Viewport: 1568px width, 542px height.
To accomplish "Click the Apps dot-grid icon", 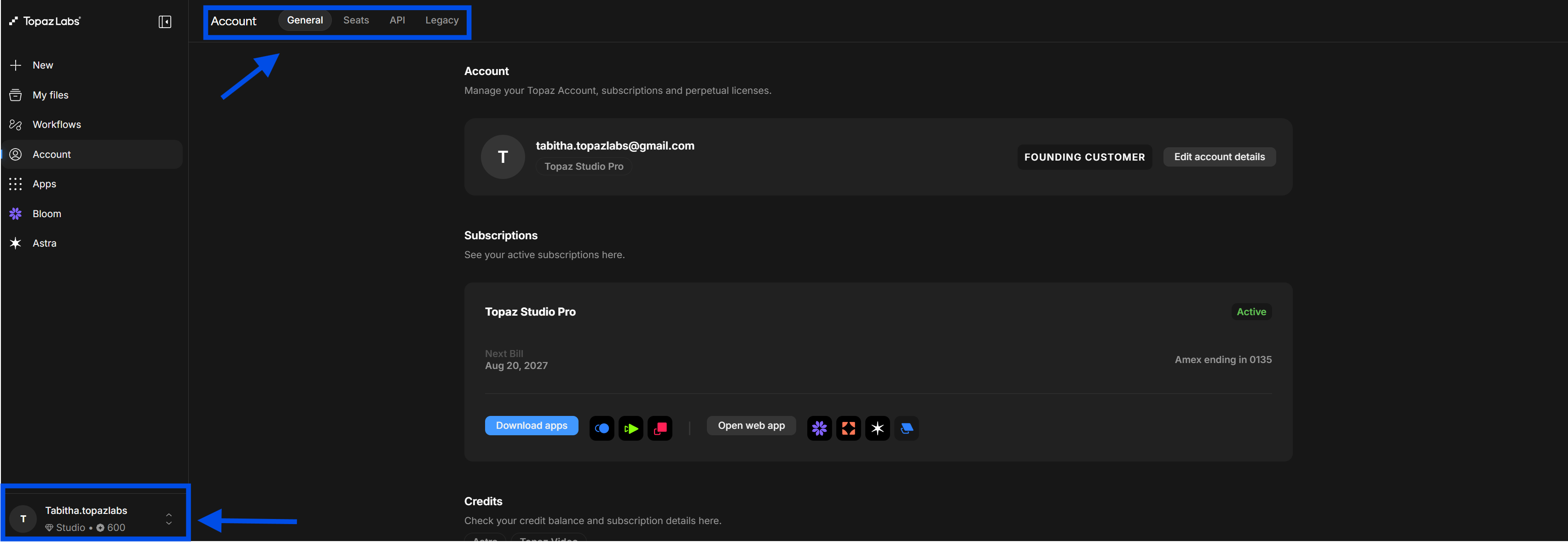I will point(16,184).
